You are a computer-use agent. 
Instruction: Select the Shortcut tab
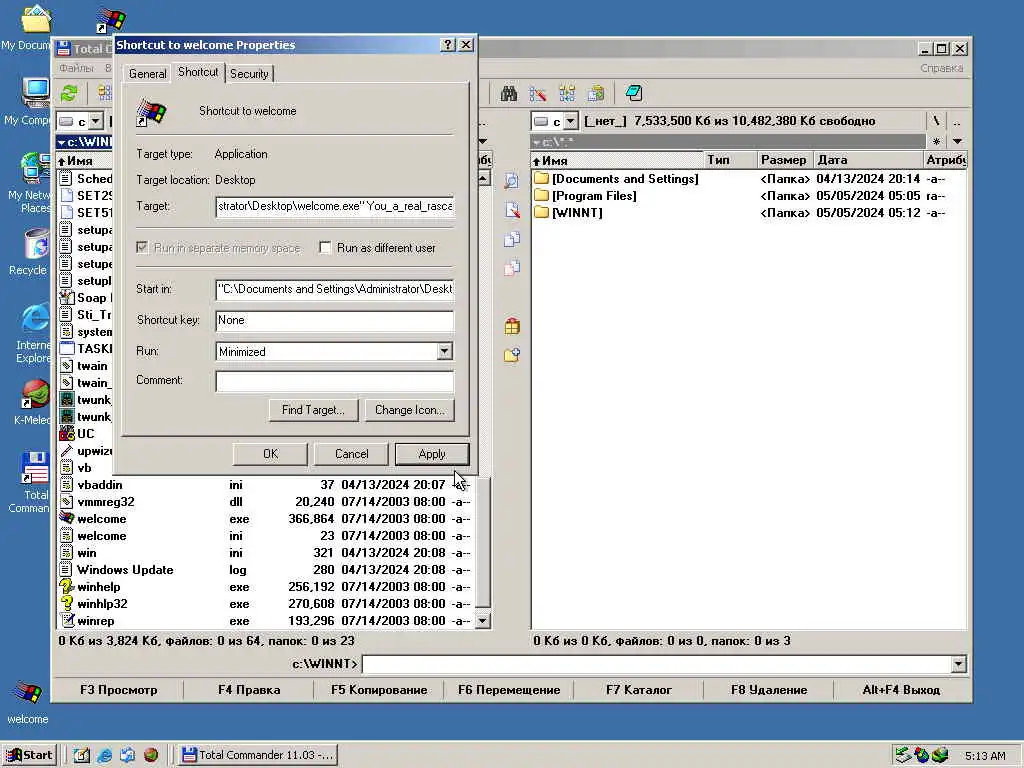(x=198, y=72)
